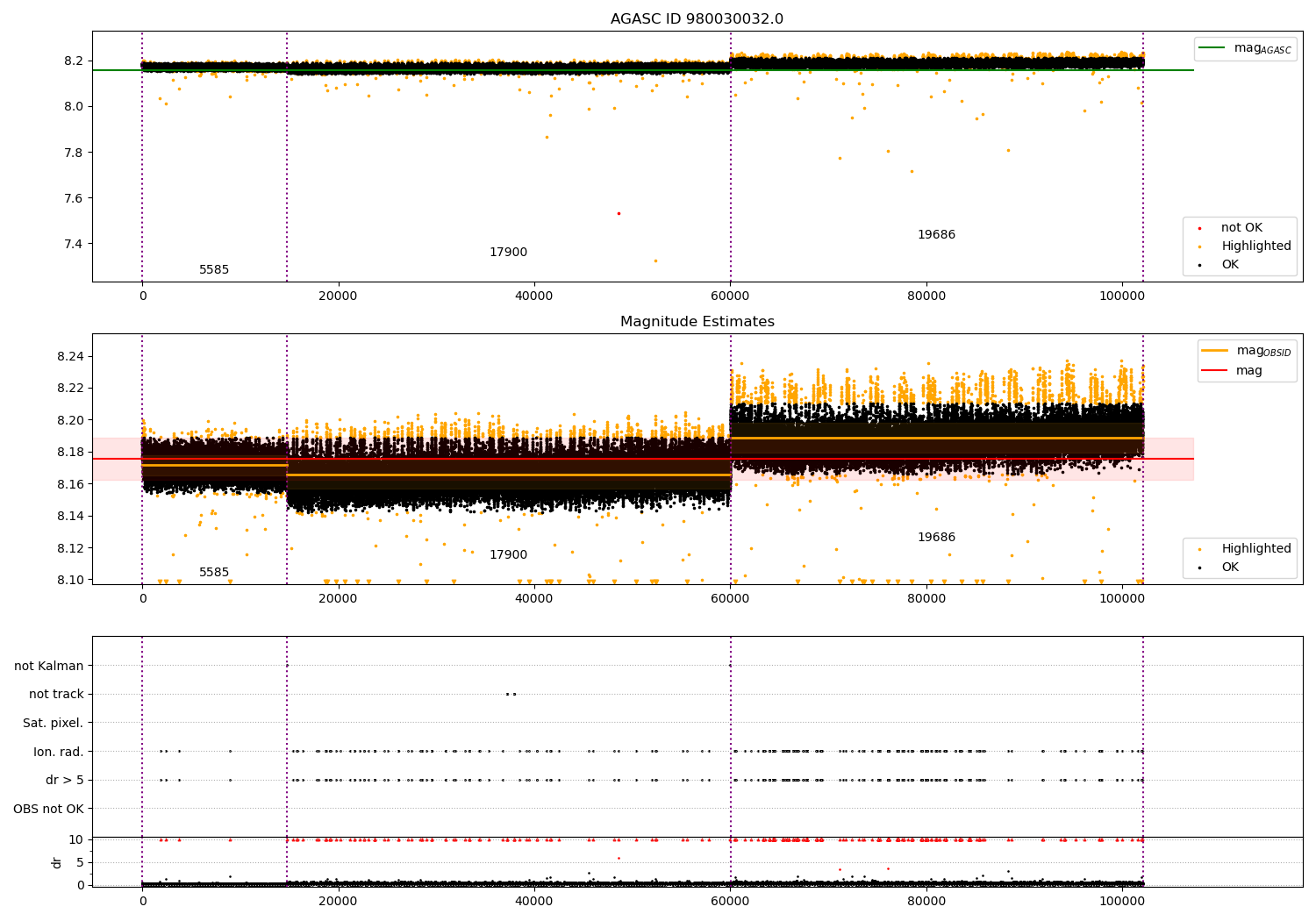
Task: Click the orange line sample beside mag OBSID
Action: click(x=1215, y=351)
